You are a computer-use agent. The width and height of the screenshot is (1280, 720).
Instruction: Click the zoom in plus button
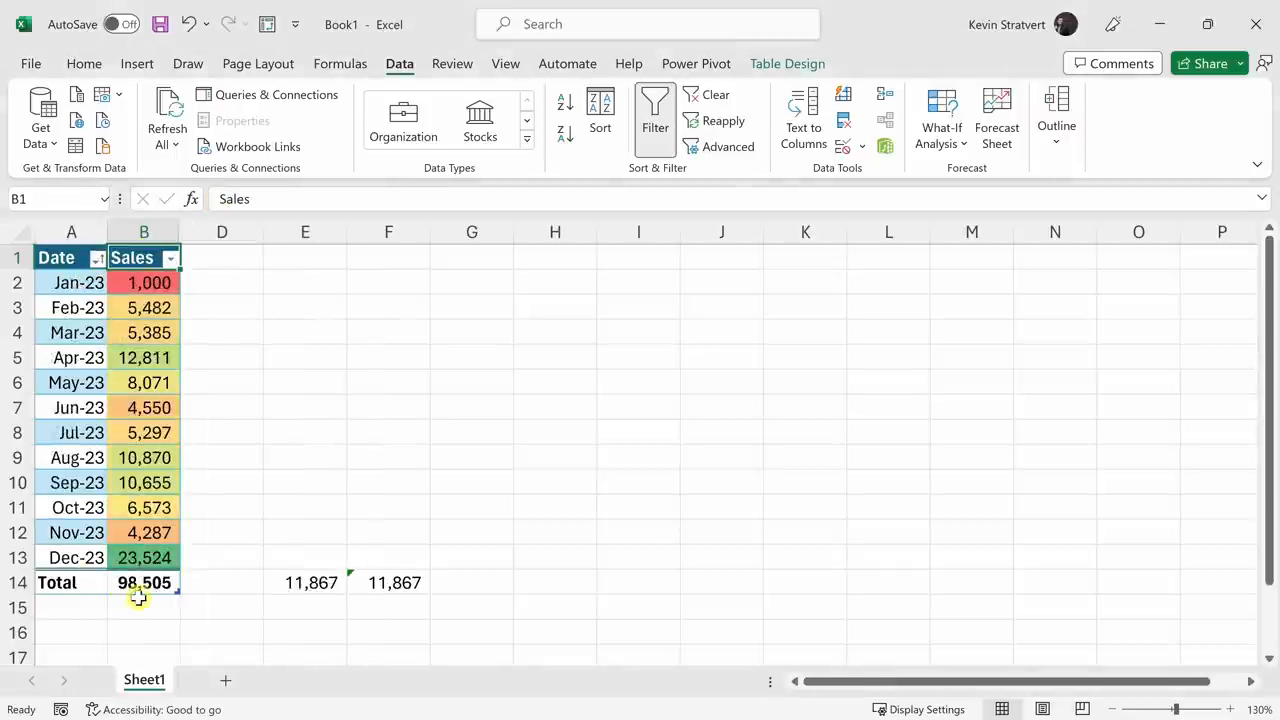click(1230, 709)
